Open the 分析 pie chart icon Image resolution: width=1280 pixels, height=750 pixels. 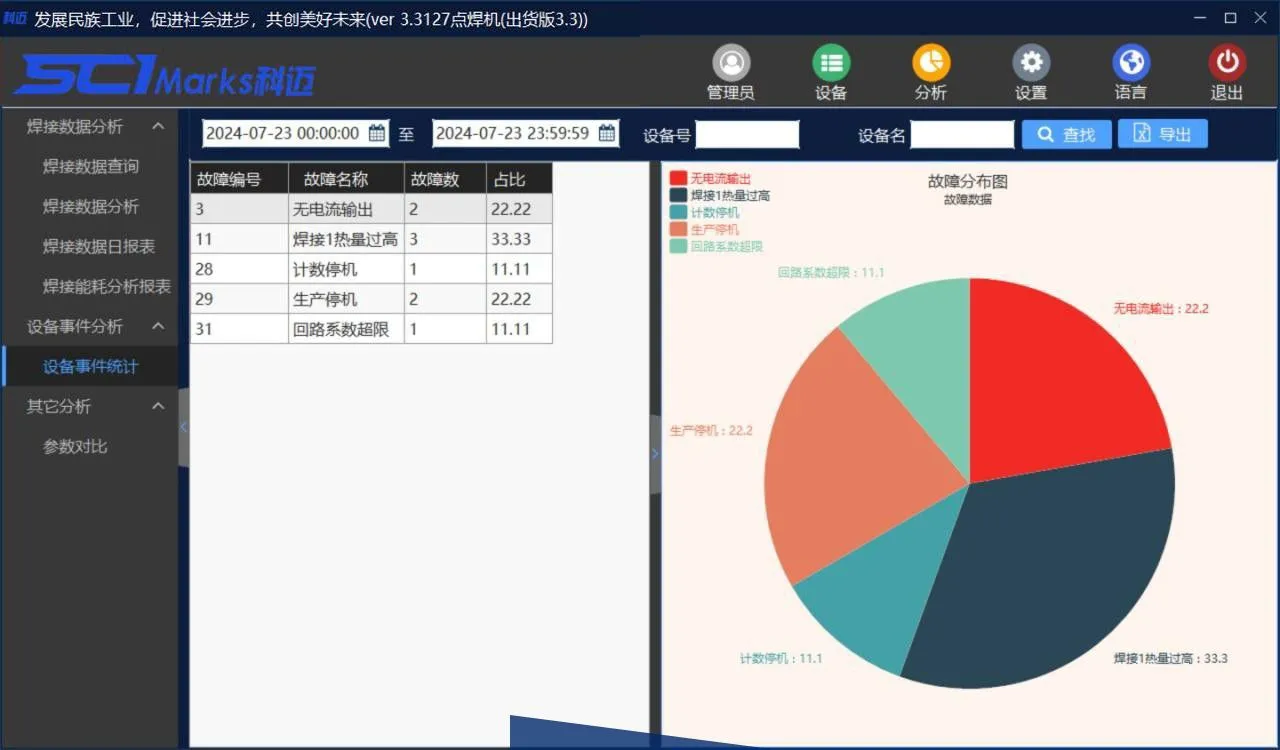coord(931,64)
